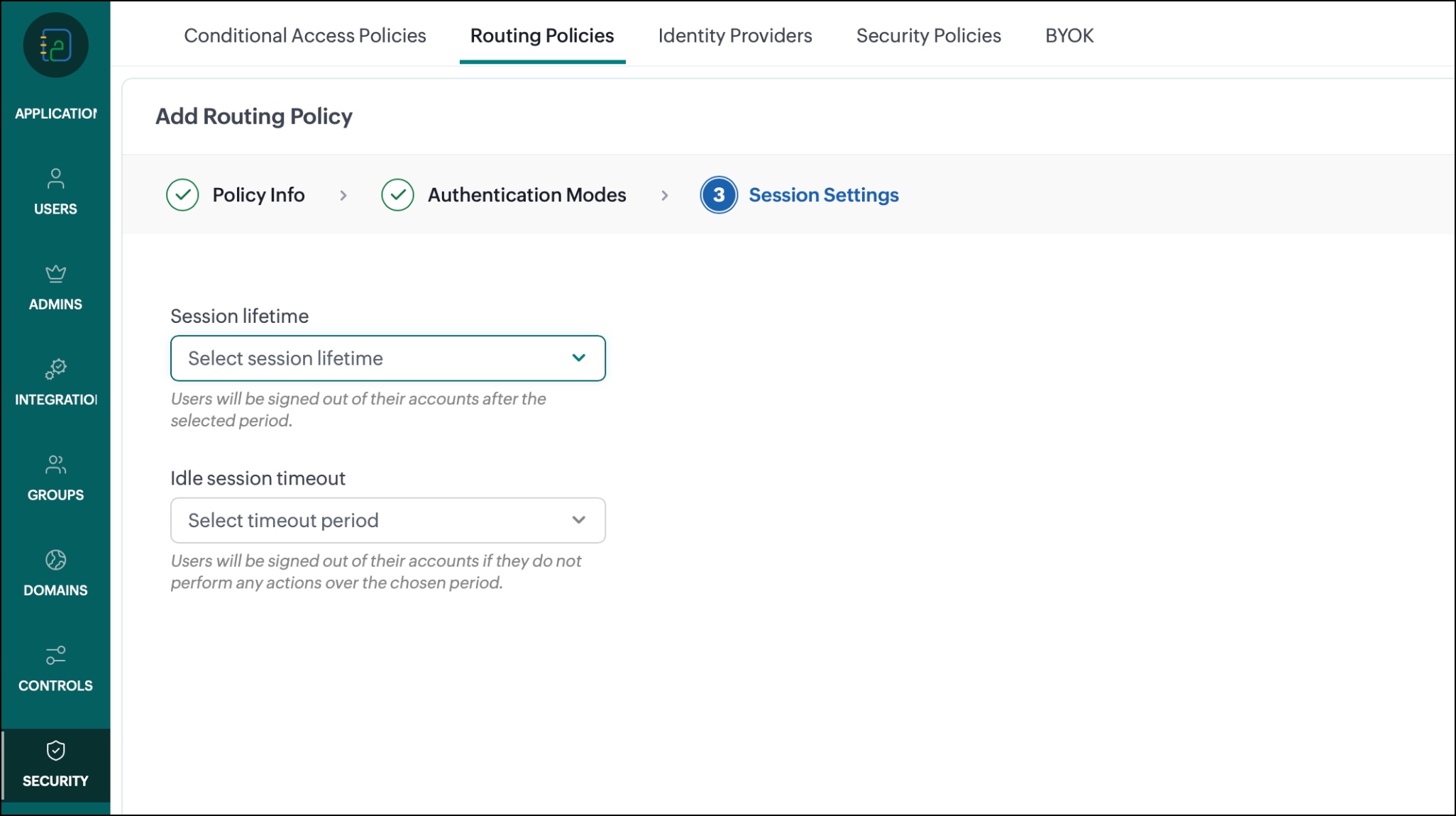Click the SECURITY sidebar label
The image size is (1456, 816).
tap(55, 781)
